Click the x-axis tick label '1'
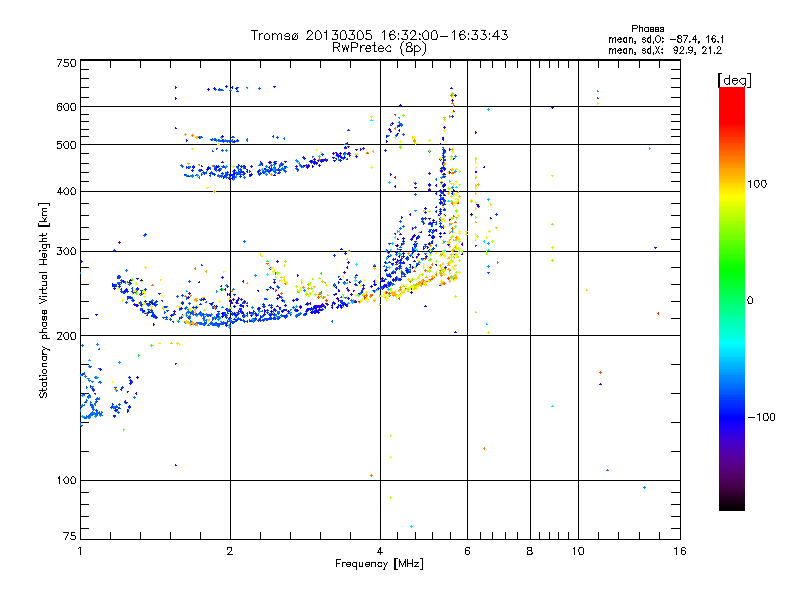This screenshot has height=600, width=800. click(80, 551)
